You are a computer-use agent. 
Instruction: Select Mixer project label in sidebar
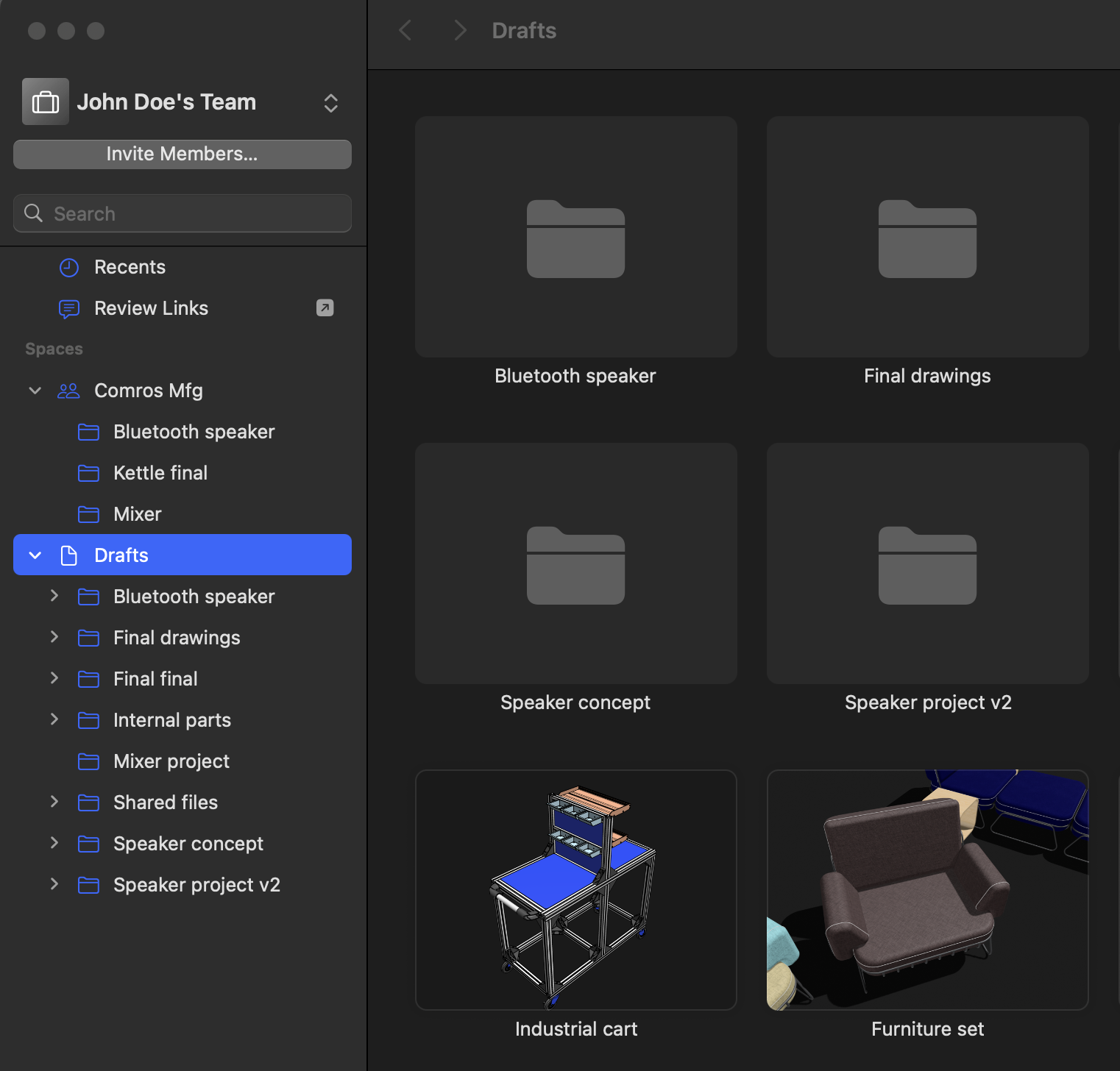(x=171, y=761)
